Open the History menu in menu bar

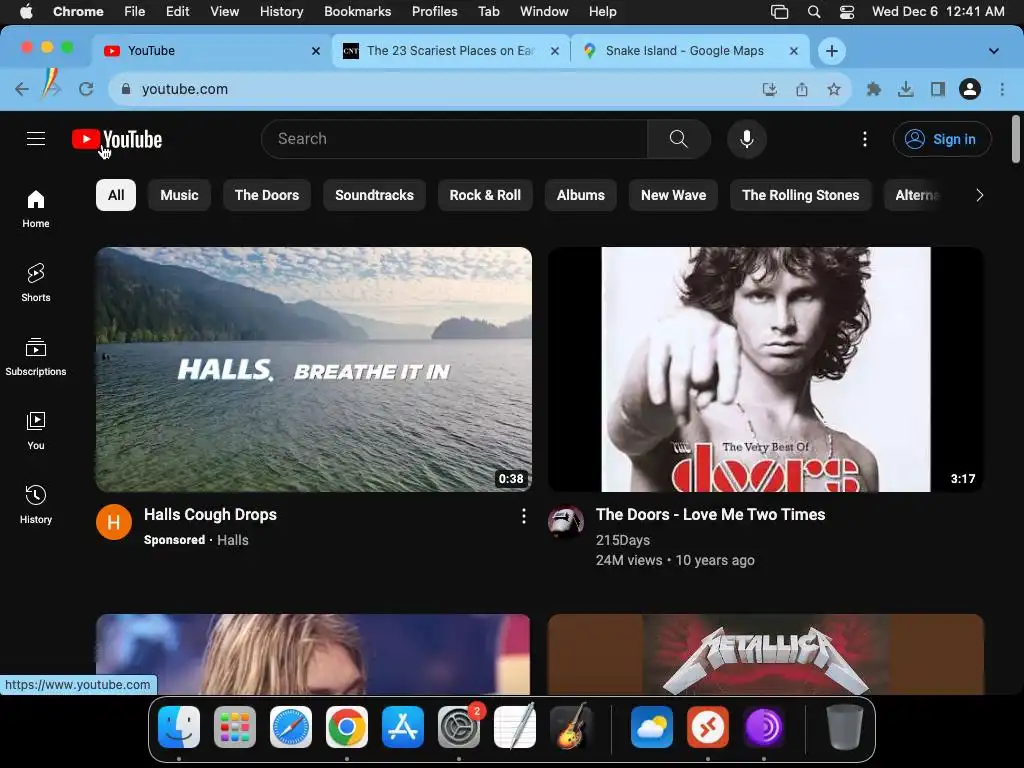point(281,12)
